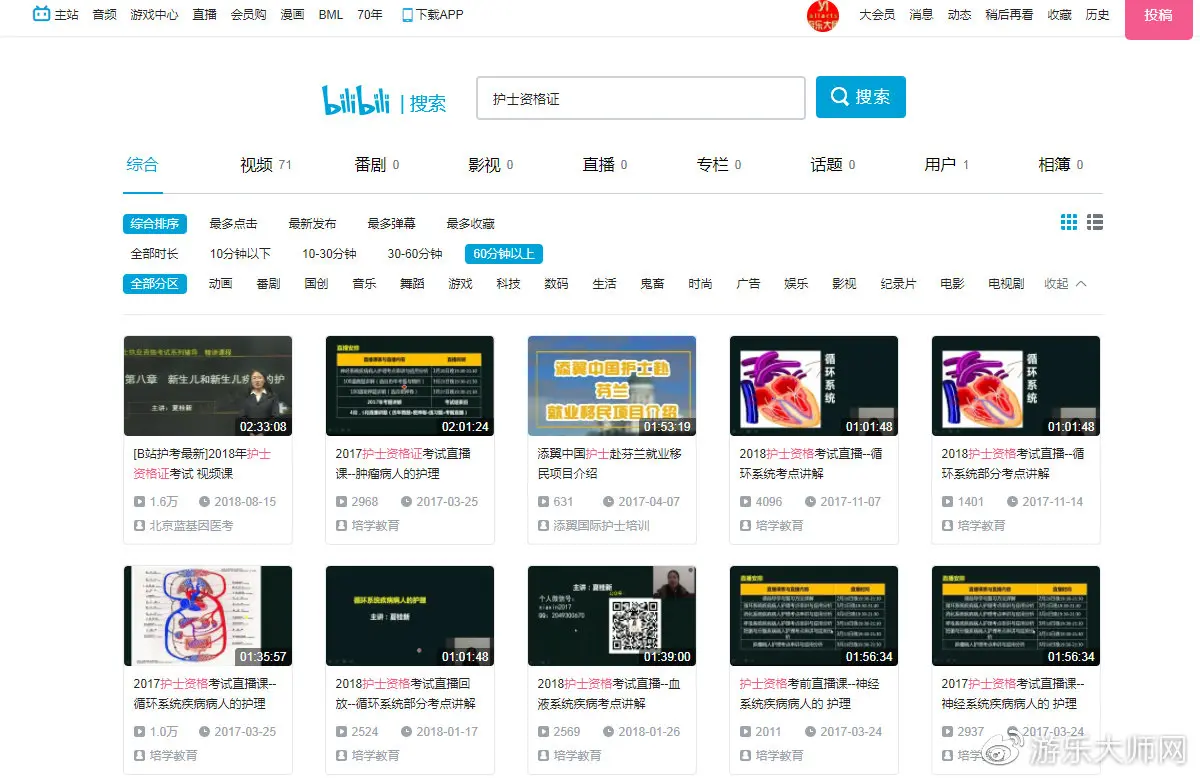Sort results by 最多点击
Viewport: 1200px width, 778px height.
pos(233,224)
